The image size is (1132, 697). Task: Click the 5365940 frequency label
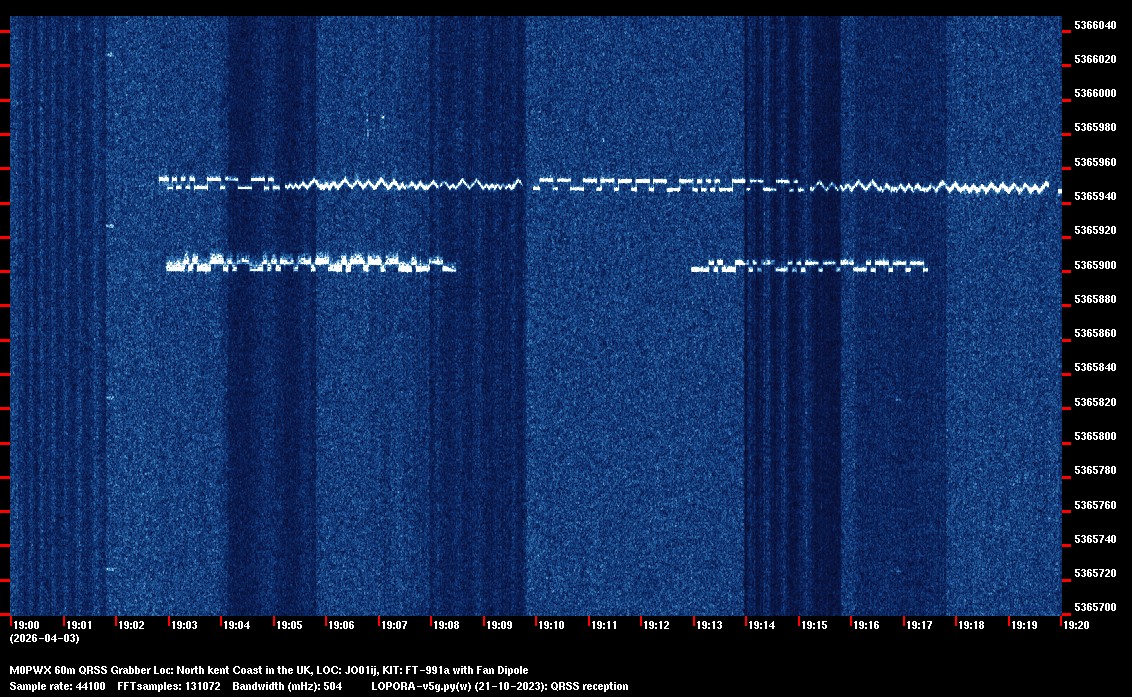tap(1095, 197)
